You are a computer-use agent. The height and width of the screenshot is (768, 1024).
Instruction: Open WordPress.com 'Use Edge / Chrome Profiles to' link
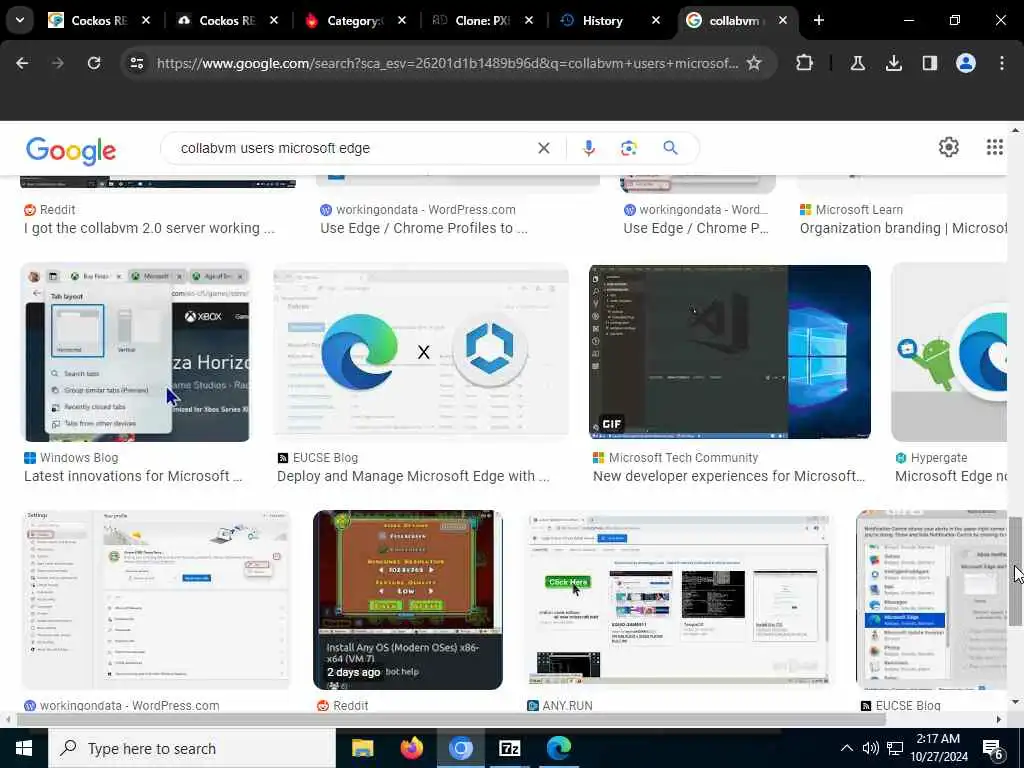click(423, 228)
